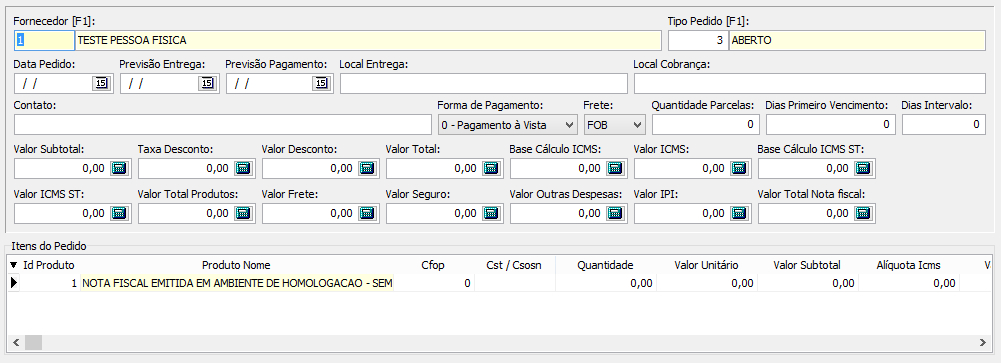Open calculator for Valor Subtotal field
The height and width of the screenshot is (363, 1002).
(119, 168)
